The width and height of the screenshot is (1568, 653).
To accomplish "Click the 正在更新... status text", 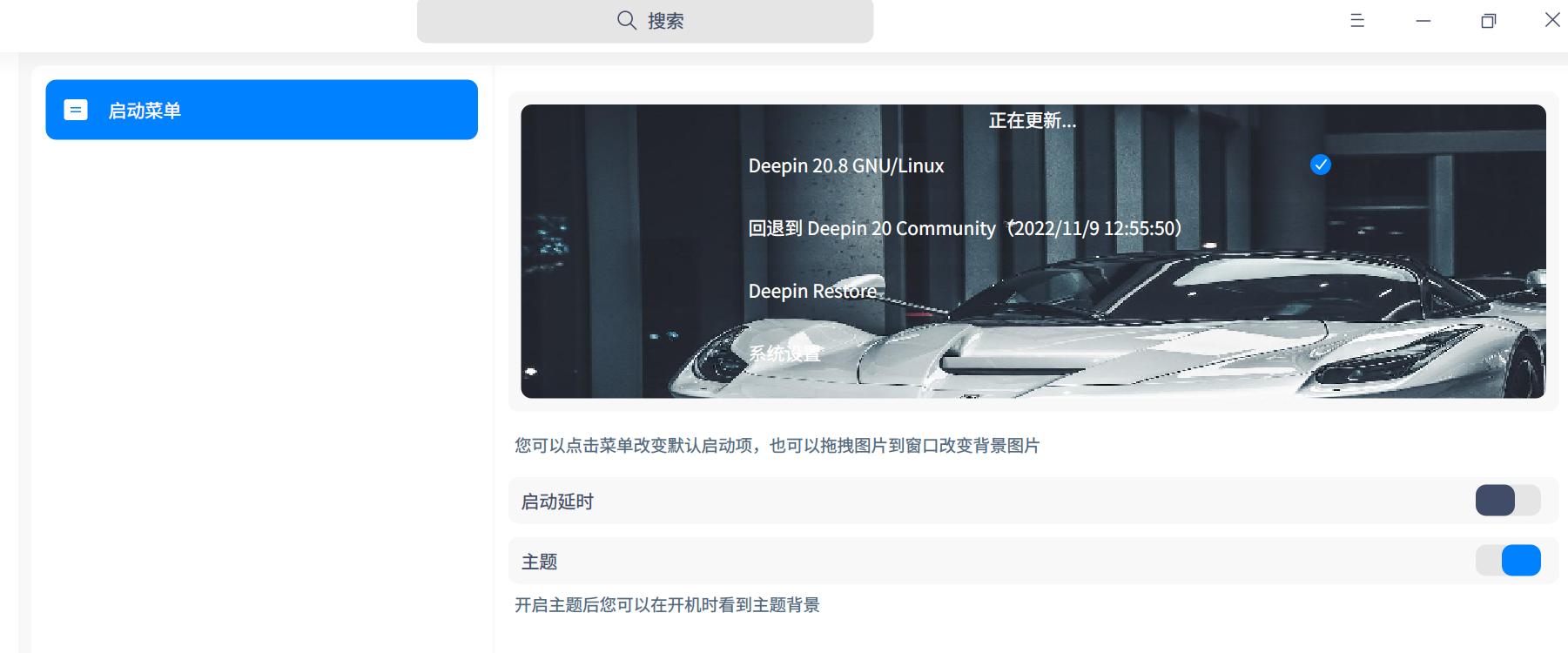I will point(1033,121).
